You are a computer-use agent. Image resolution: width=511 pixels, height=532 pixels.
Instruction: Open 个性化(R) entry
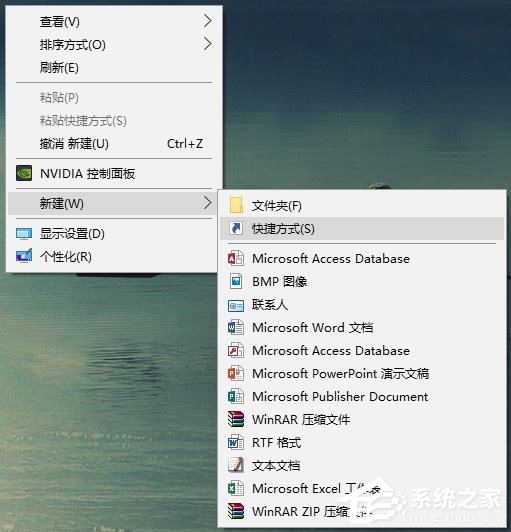pyautogui.click(x=114, y=256)
